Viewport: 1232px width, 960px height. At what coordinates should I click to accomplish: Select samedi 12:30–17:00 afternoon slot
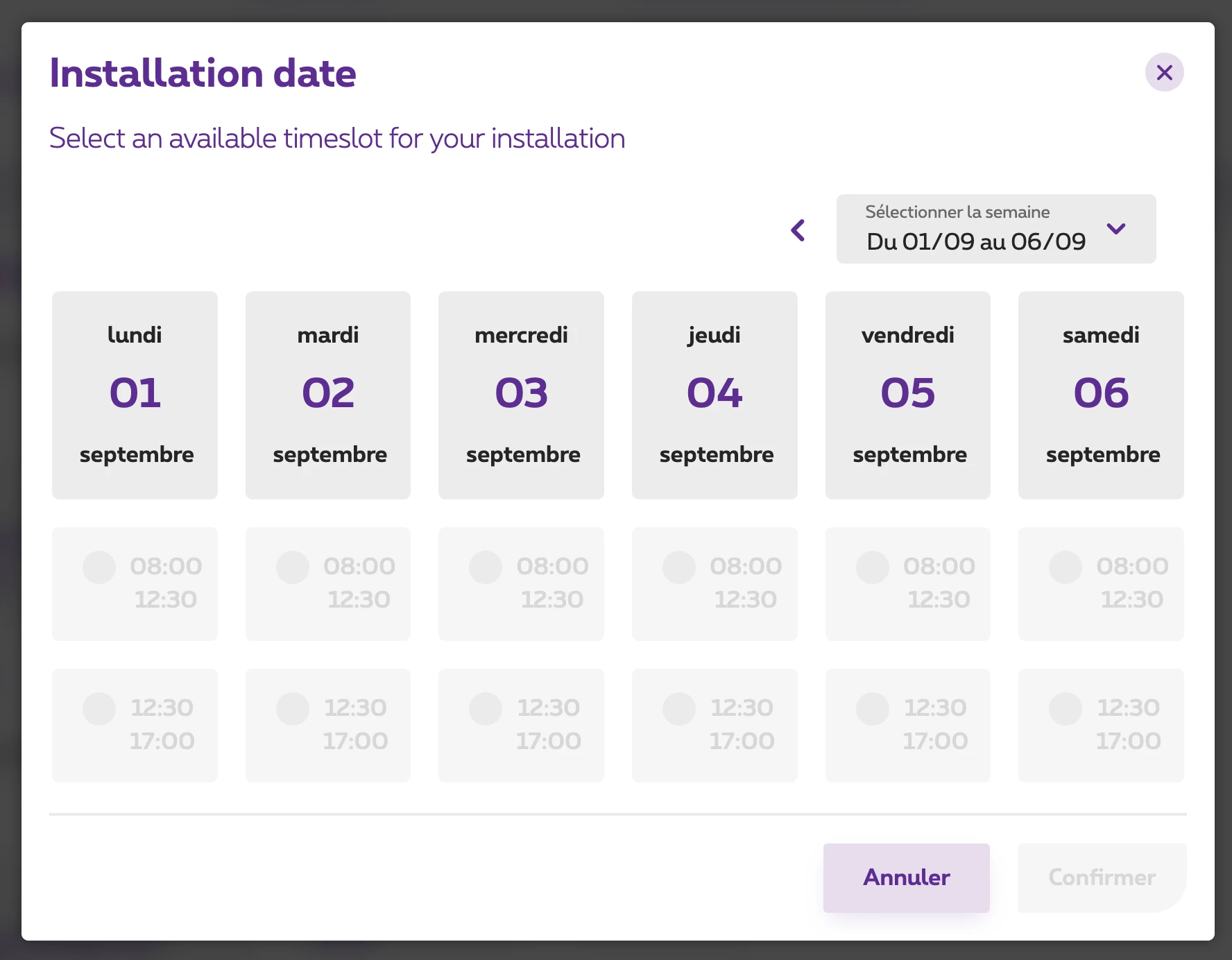(1066, 709)
